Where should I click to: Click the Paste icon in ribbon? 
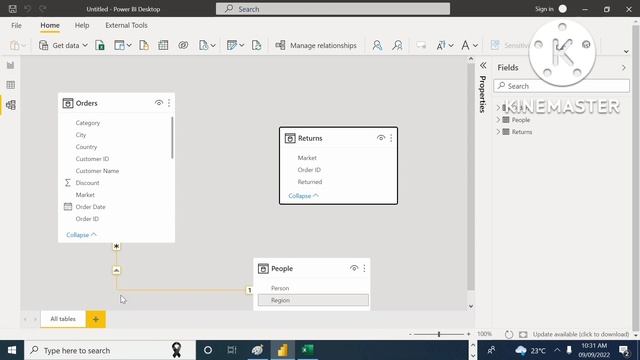click(15, 45)
